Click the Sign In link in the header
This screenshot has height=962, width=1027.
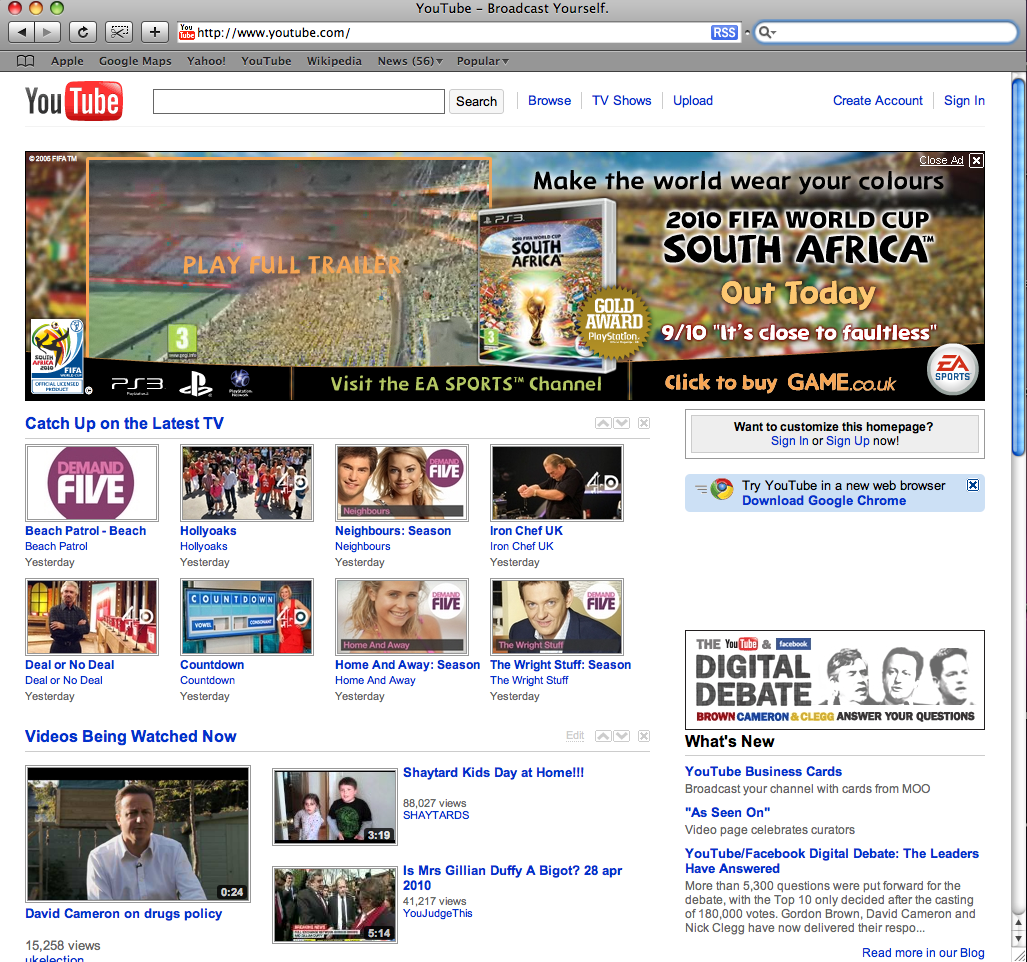[x=964, y=100]
